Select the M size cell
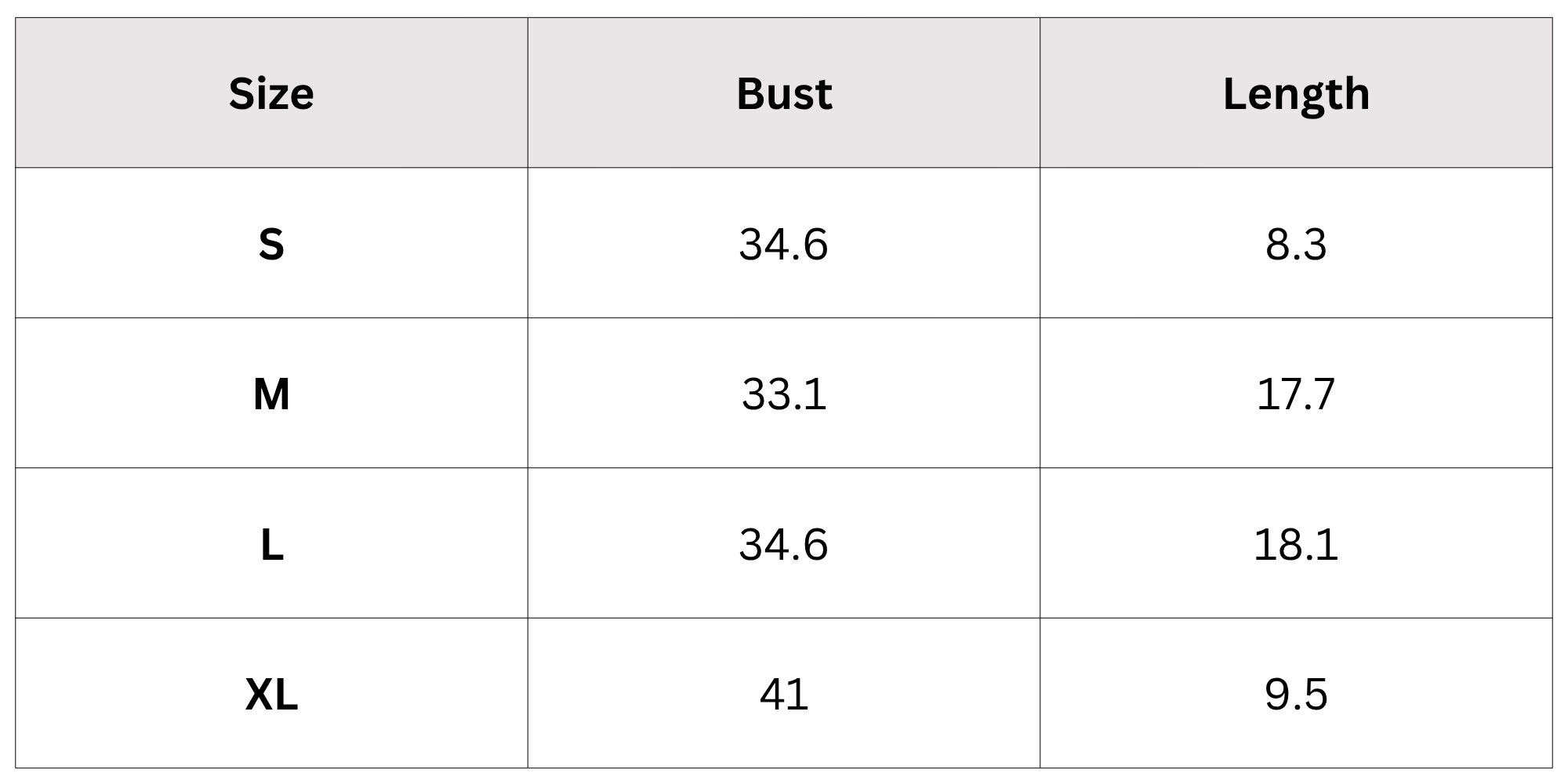Image resolution: width=1568 pixels, height=784 pixels. [x=271, y=393]
